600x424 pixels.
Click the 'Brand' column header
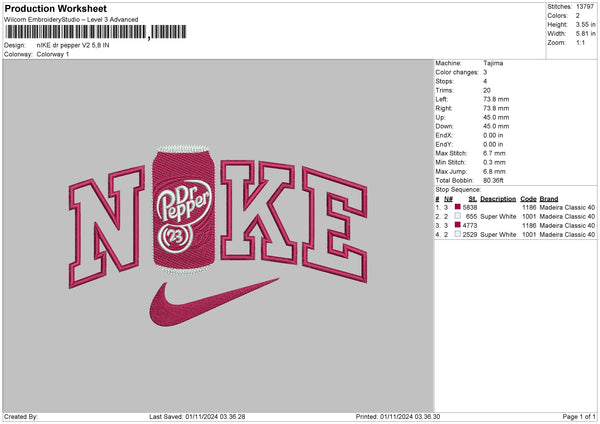[549, 199]
